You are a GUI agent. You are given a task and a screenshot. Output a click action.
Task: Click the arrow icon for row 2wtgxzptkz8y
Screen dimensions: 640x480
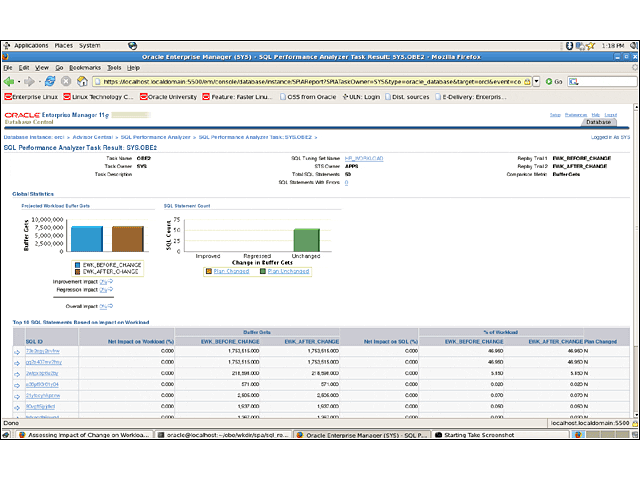tap(17, 374)
